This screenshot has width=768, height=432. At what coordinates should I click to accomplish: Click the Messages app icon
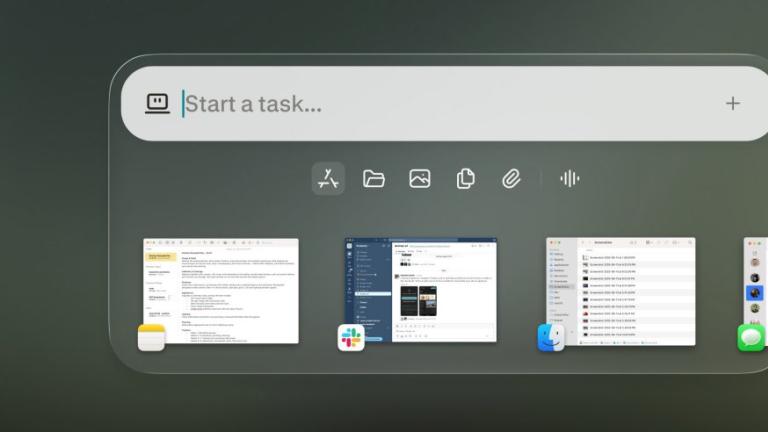click(751, 337)
